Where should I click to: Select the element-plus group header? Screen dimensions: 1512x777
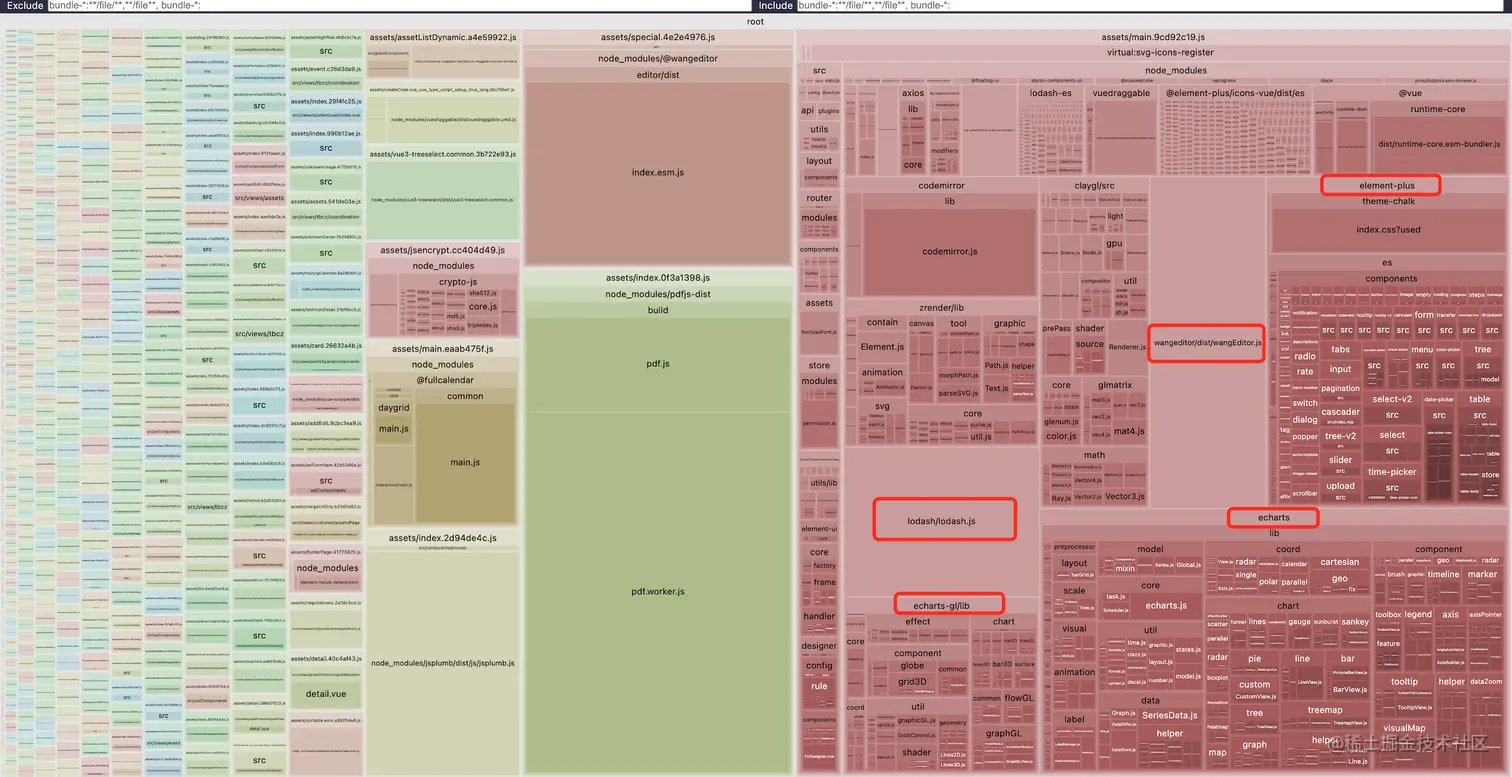(x=1386, y=186)
